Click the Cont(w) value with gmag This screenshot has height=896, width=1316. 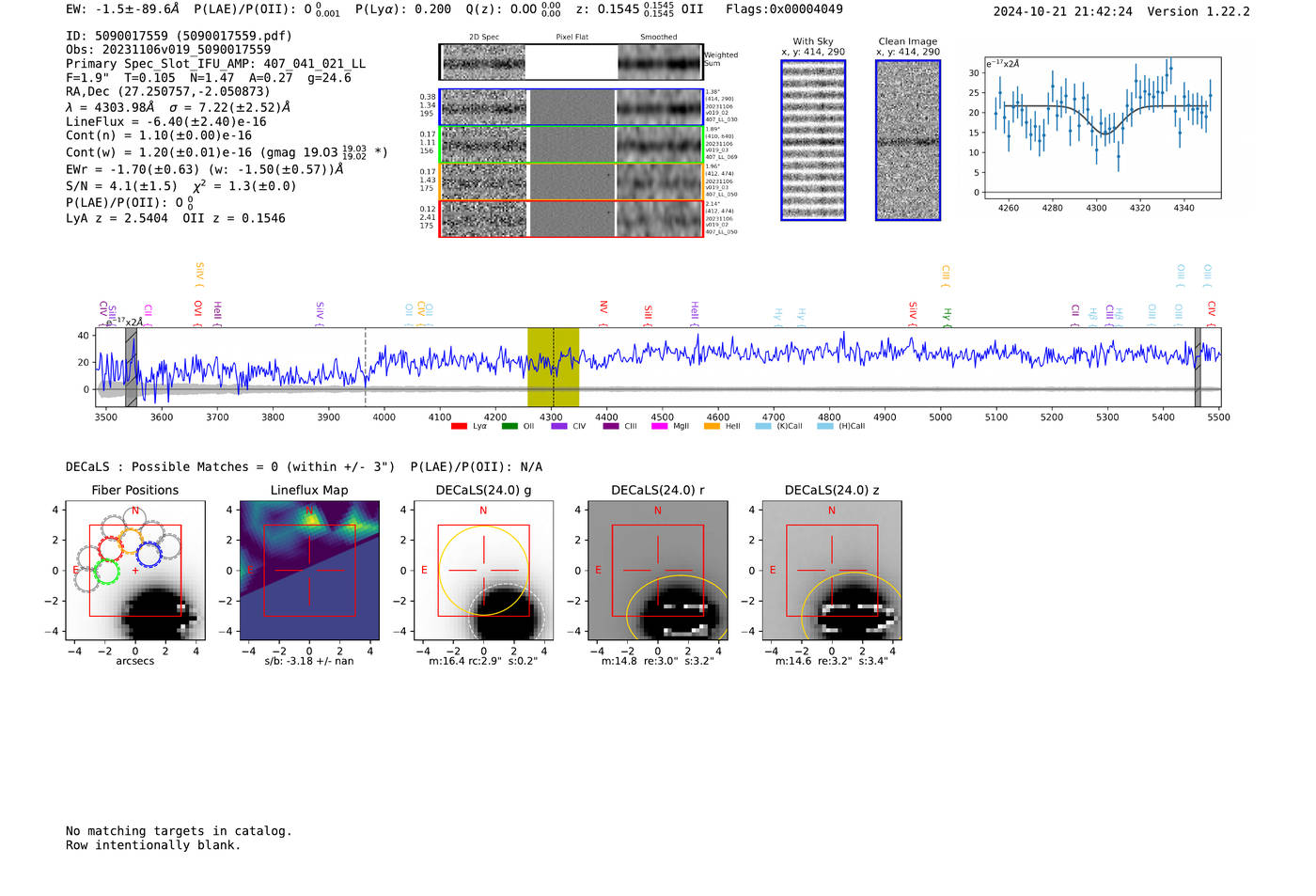[227, 151]
